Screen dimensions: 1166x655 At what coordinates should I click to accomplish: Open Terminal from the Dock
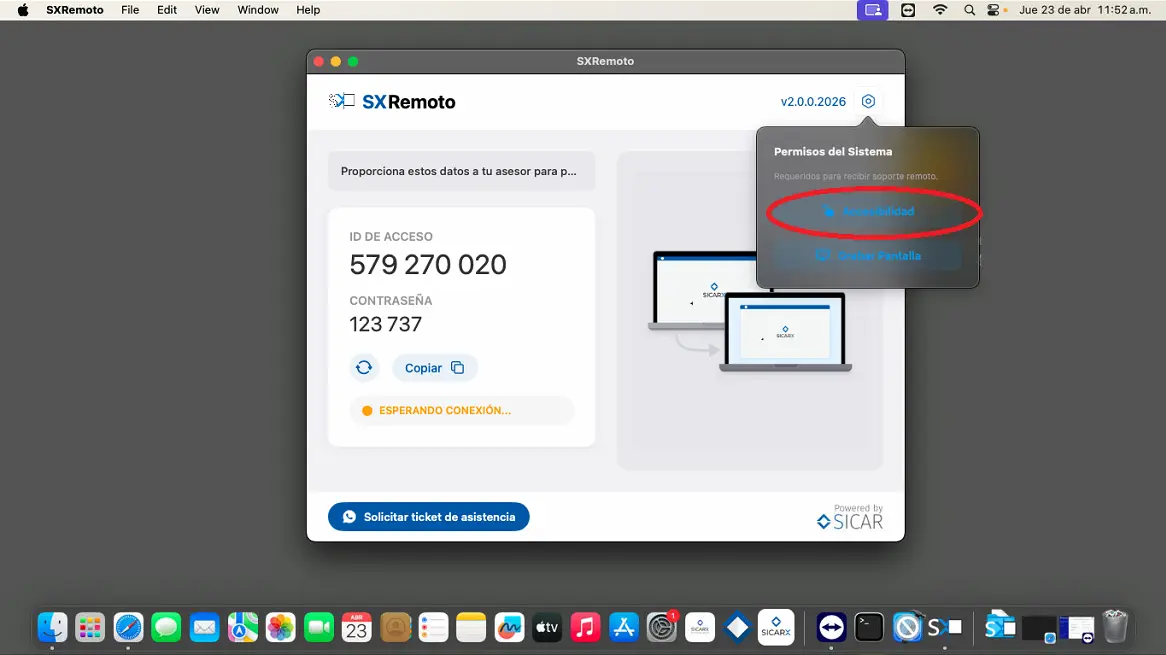pos(869,627)
